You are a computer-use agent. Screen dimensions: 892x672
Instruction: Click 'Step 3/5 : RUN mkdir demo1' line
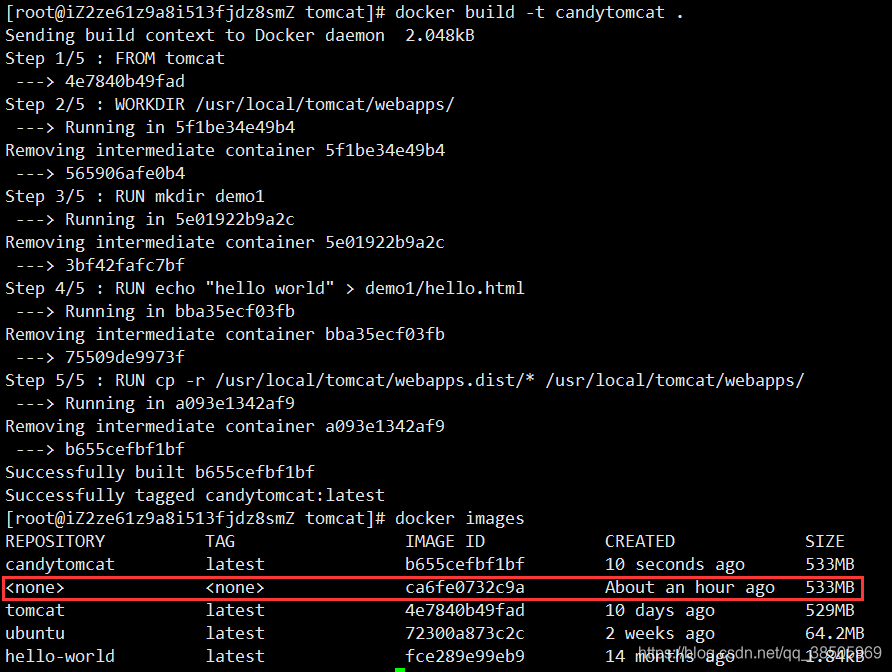click(x=135, y=196)
